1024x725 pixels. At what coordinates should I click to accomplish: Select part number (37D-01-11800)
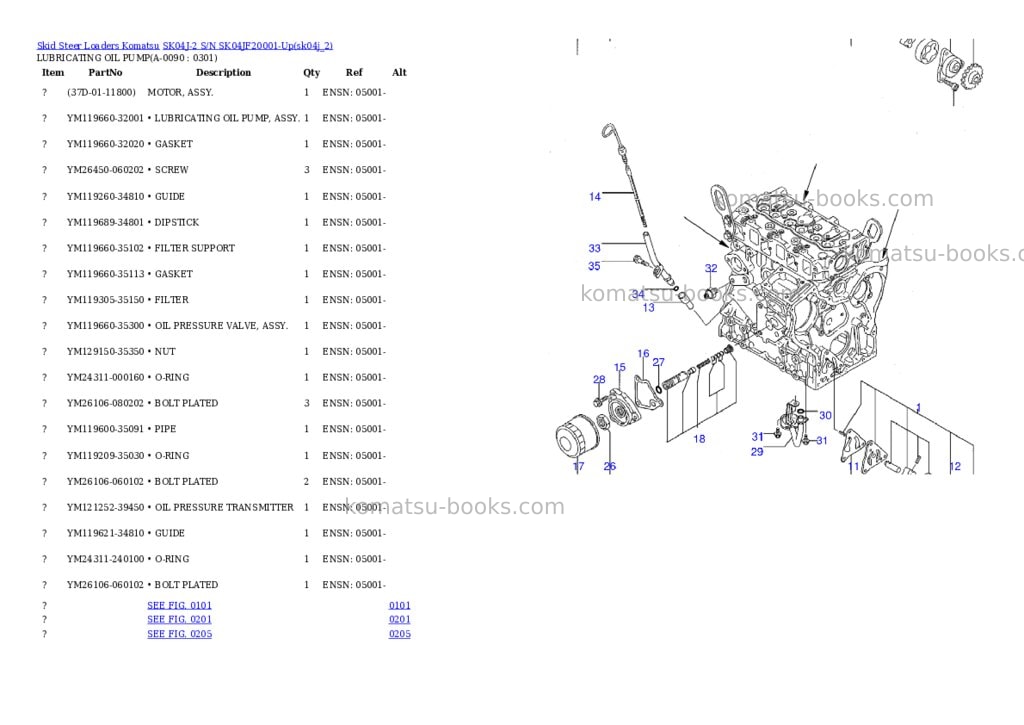coord(101,92)
